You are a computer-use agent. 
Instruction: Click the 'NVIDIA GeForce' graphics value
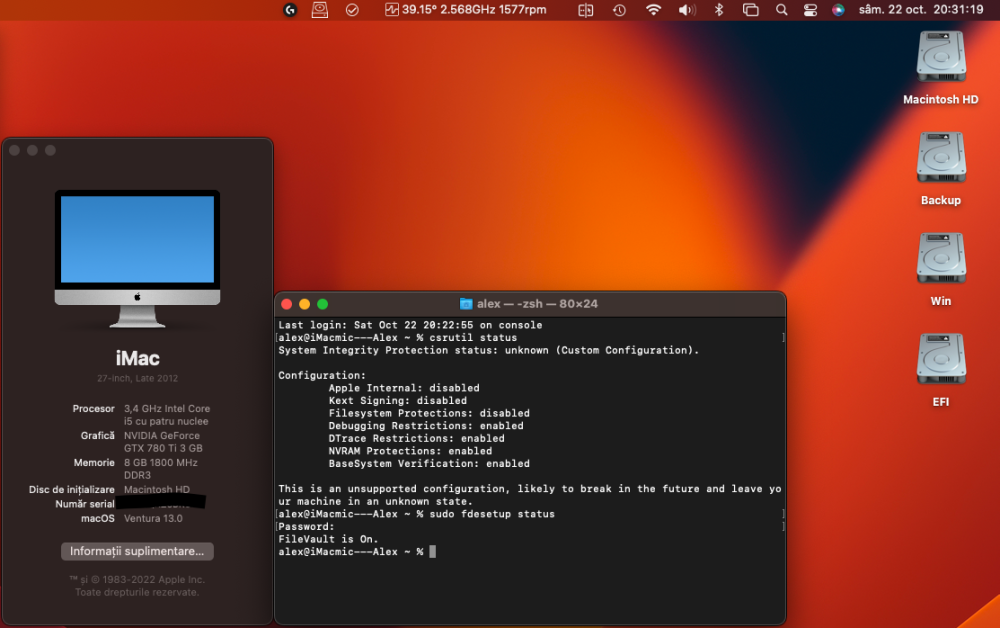pyautogui.click(x=161, y=435)
